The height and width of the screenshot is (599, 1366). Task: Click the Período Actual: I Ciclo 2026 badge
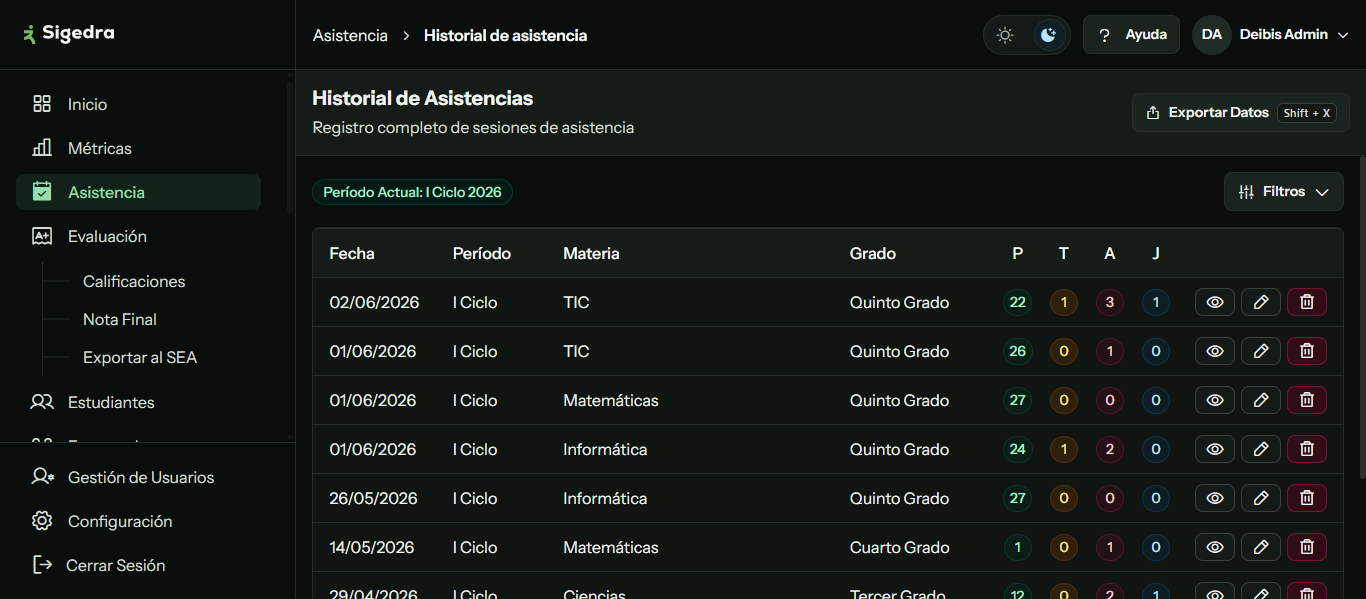[412, 192]
